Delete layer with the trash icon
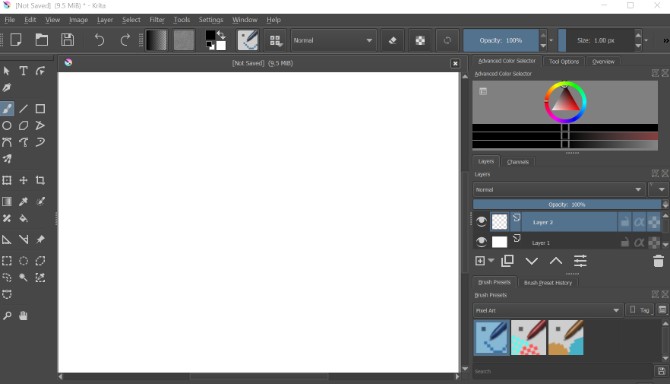 pyautogui.click(x=658, y=261)
